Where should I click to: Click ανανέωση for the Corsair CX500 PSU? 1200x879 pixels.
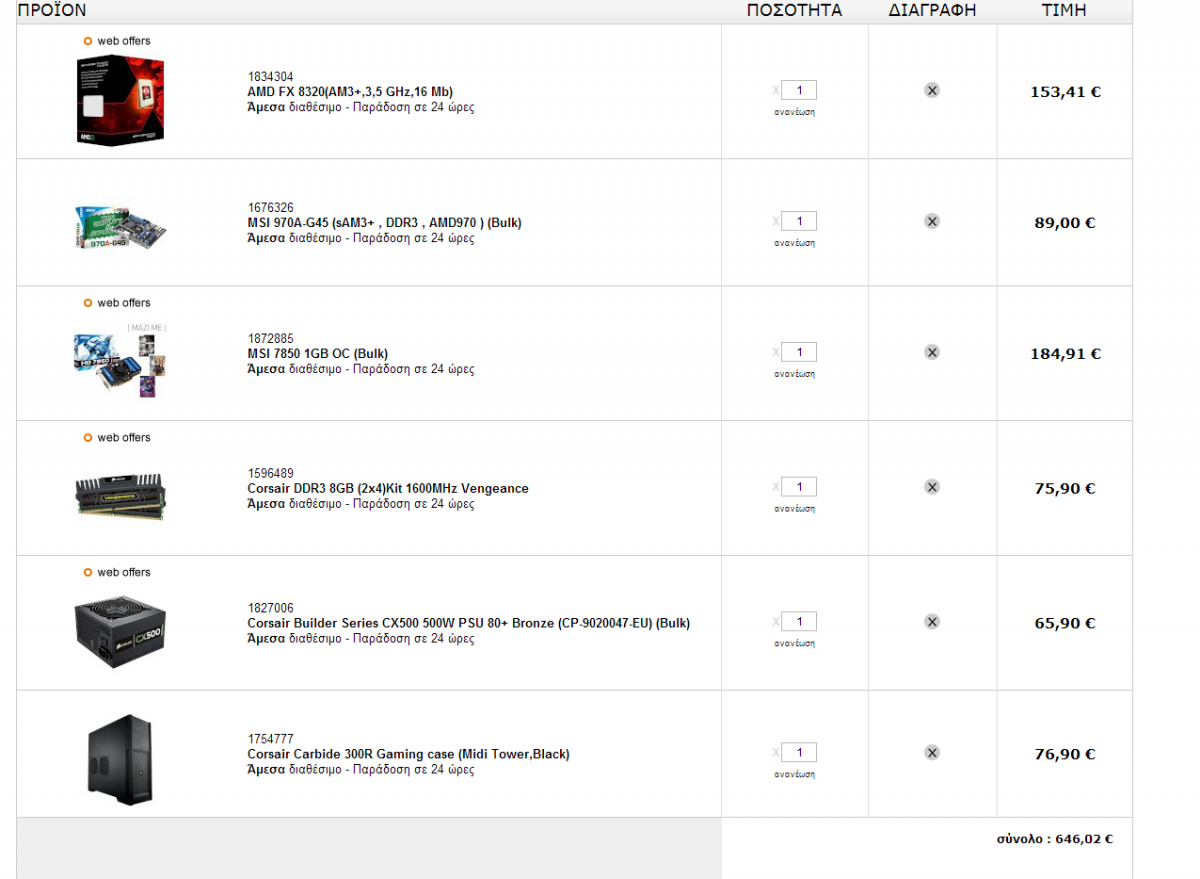pos(795,644)
